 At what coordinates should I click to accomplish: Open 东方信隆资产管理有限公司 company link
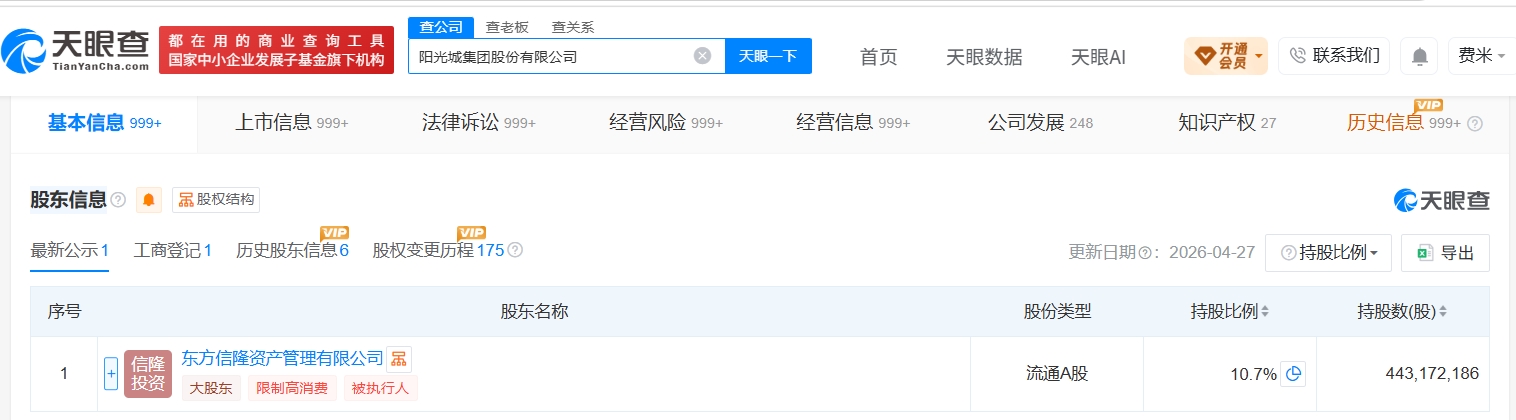pyautogui.click(x=283, y=358)
